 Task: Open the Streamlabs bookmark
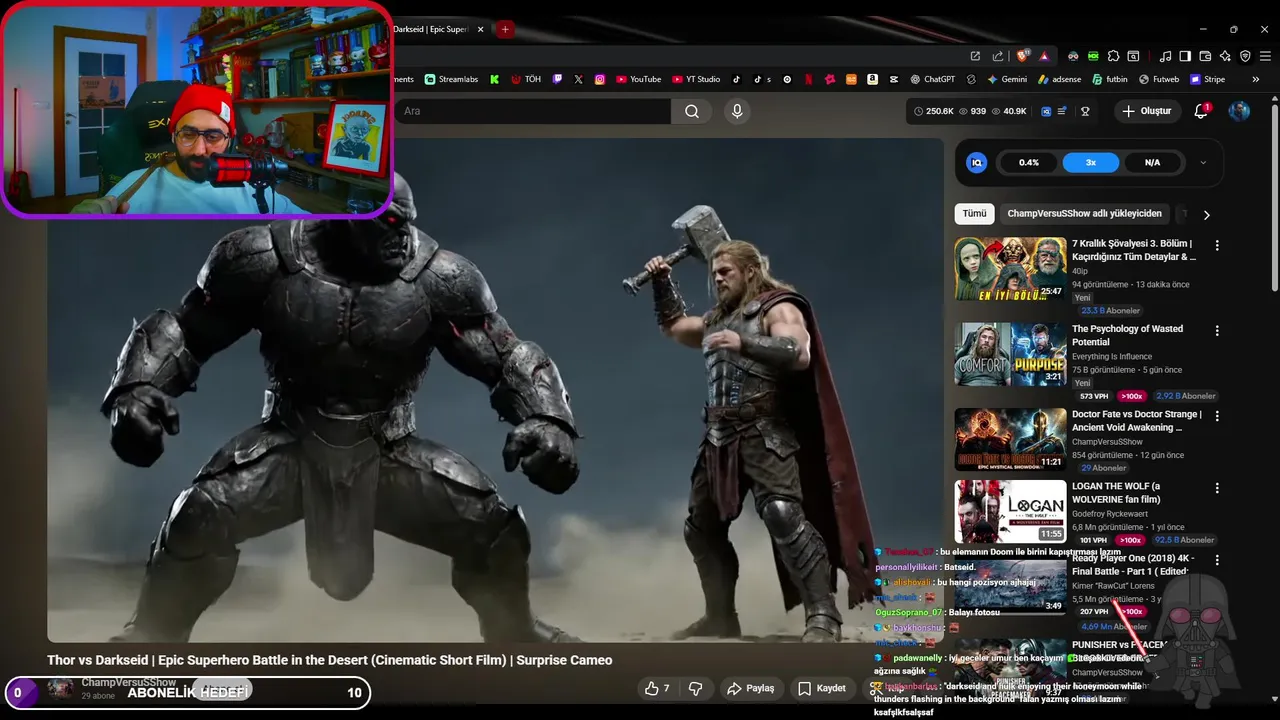(x=451, y=79)
